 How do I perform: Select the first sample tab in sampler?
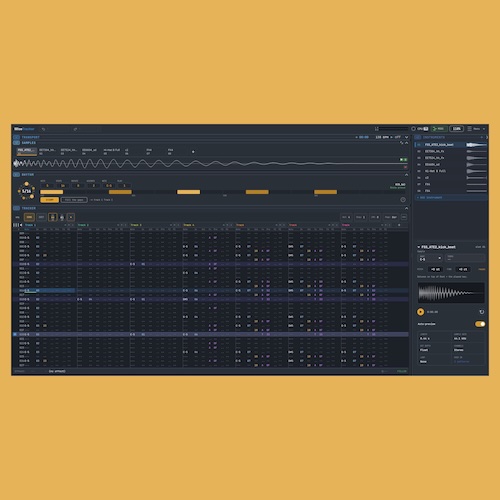point(27,151)
